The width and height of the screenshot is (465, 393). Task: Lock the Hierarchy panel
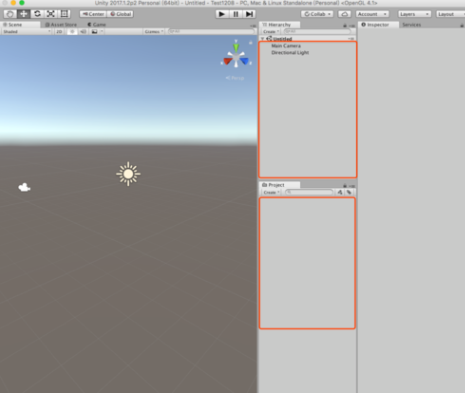click(x=345, y=25)
